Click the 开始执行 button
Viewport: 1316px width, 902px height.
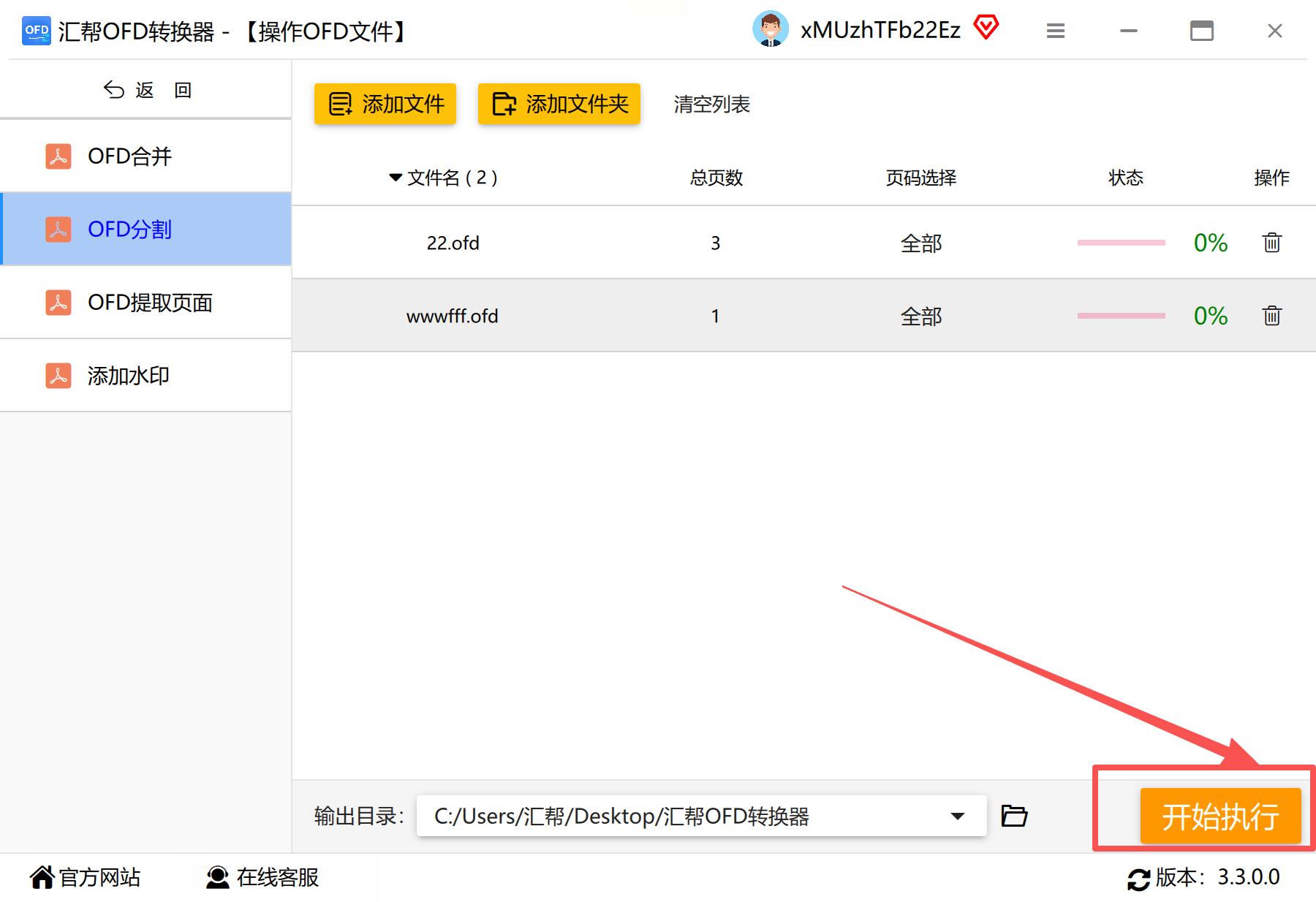click(1220, 816)
